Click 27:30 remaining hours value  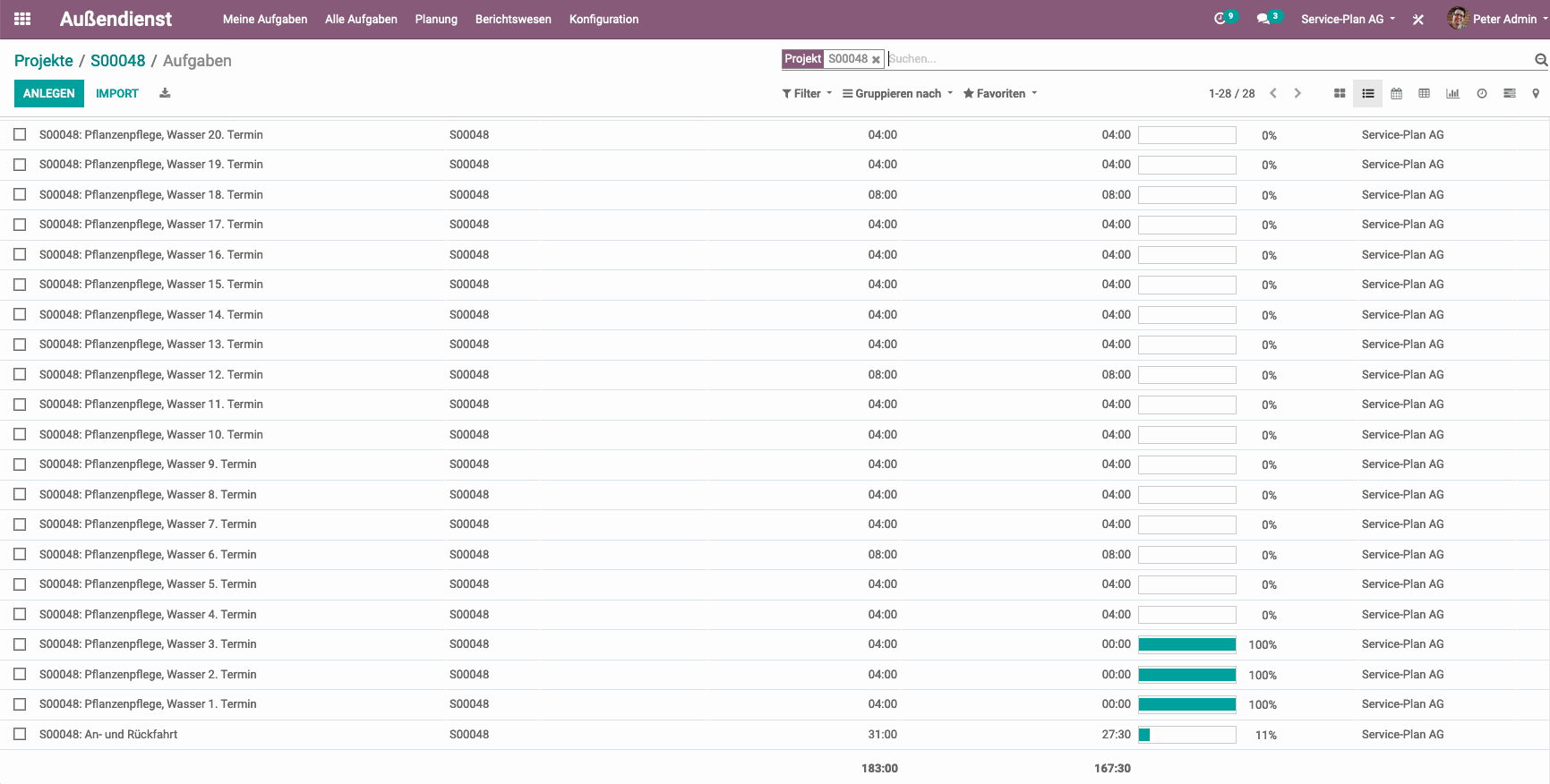point(1116,734)
